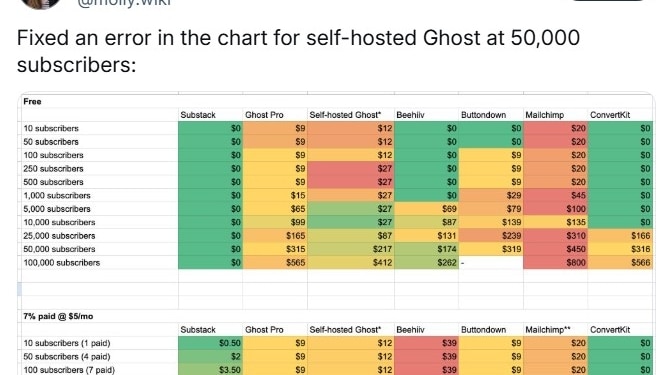The height and width of the screenshot is (375, 667).
Task: Select the red $800 Mailchimp cell
Action: tap(556, 262)
